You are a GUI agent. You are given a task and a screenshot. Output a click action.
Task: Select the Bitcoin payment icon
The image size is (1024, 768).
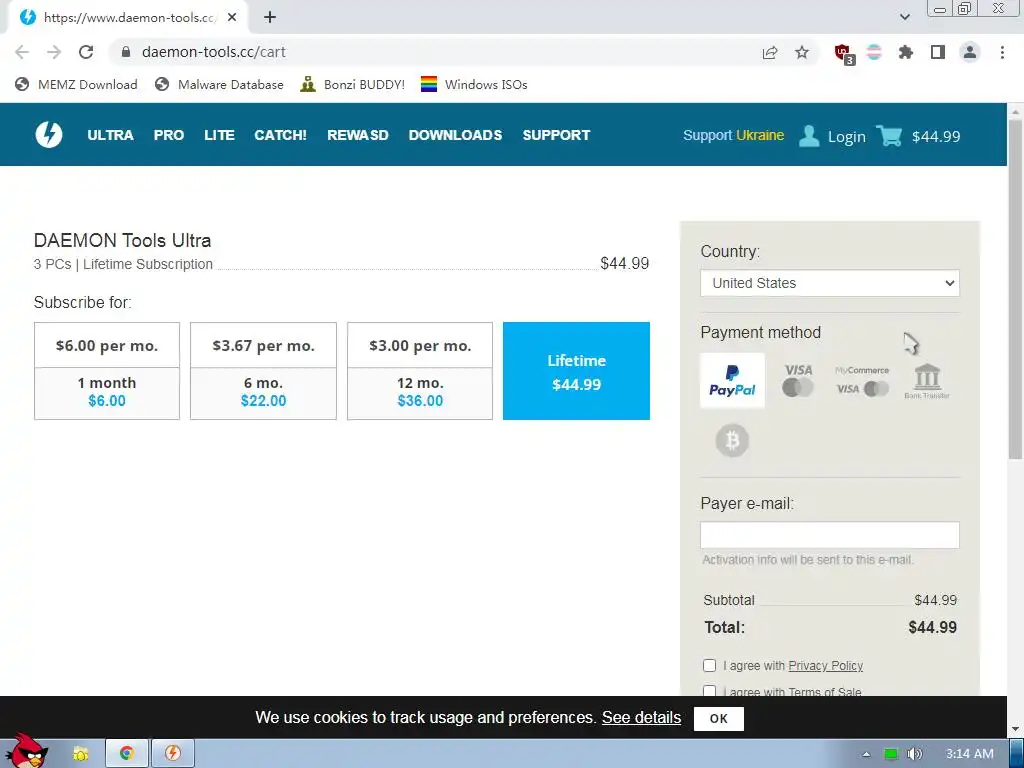[732, 441]
